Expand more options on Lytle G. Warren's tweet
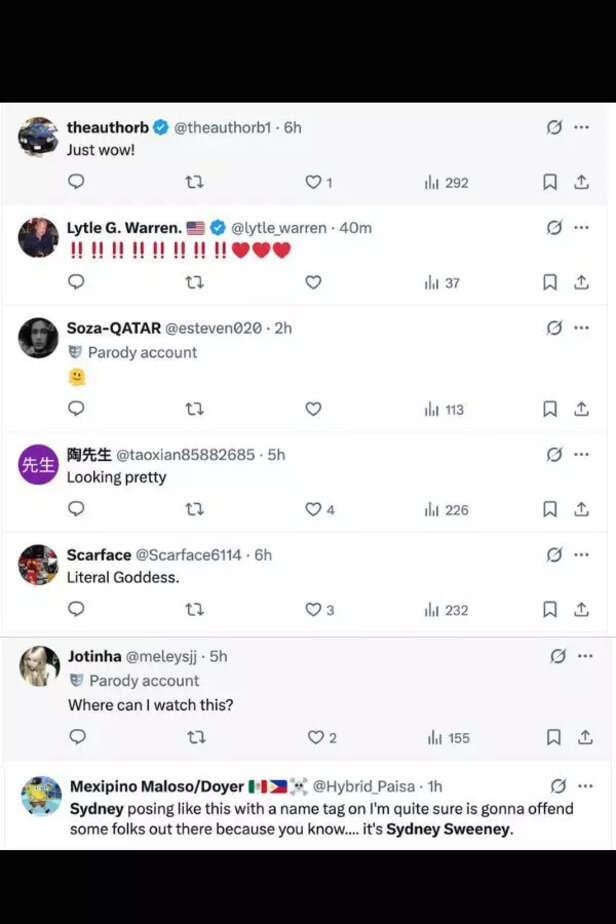This screenshot has height=924, width=616. click(582, 228)
